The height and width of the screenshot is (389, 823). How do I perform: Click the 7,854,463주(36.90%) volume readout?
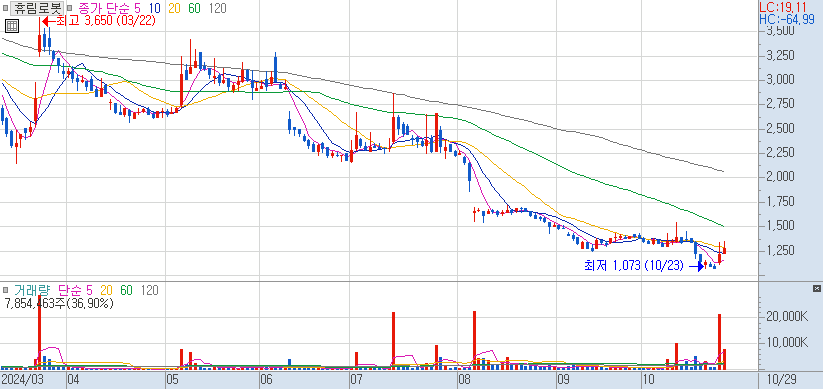click(59, 303)
